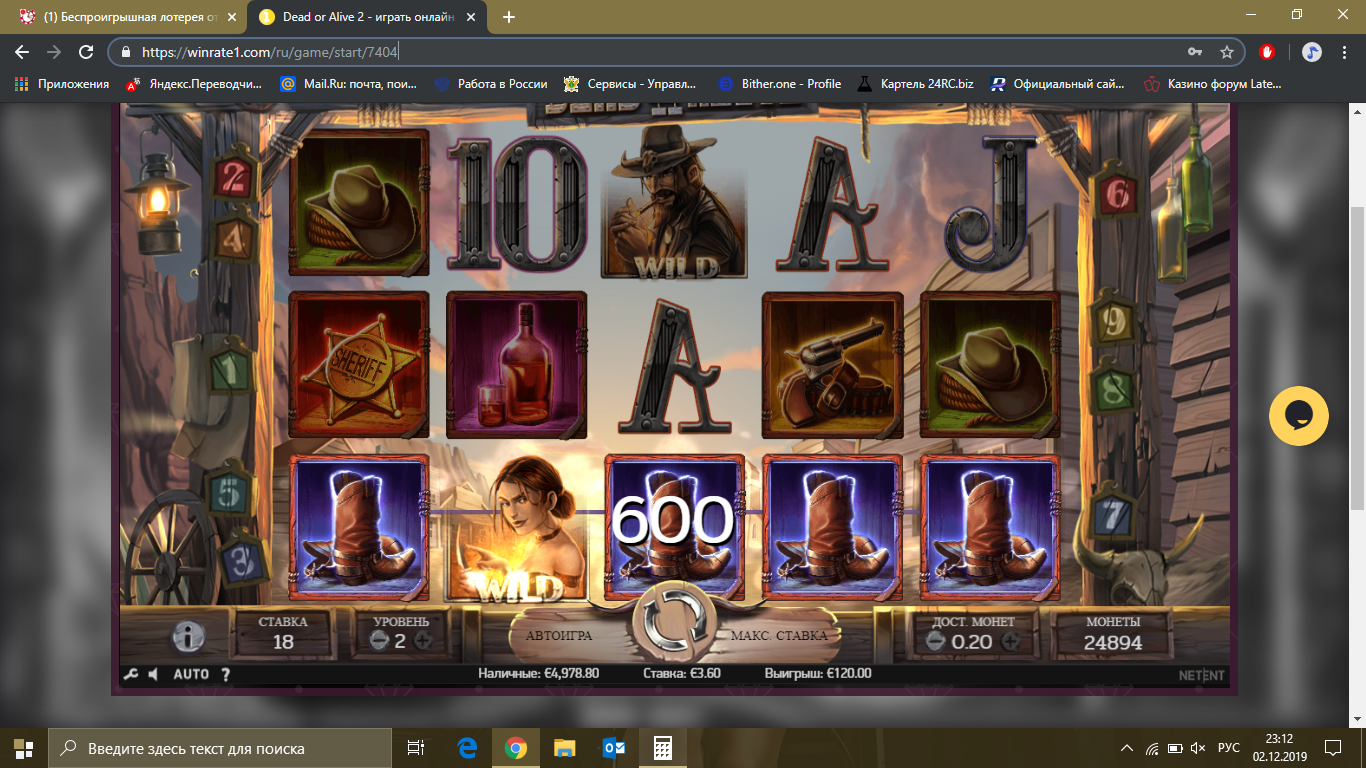Open the Работа в России bookmark

click(491, 84)
